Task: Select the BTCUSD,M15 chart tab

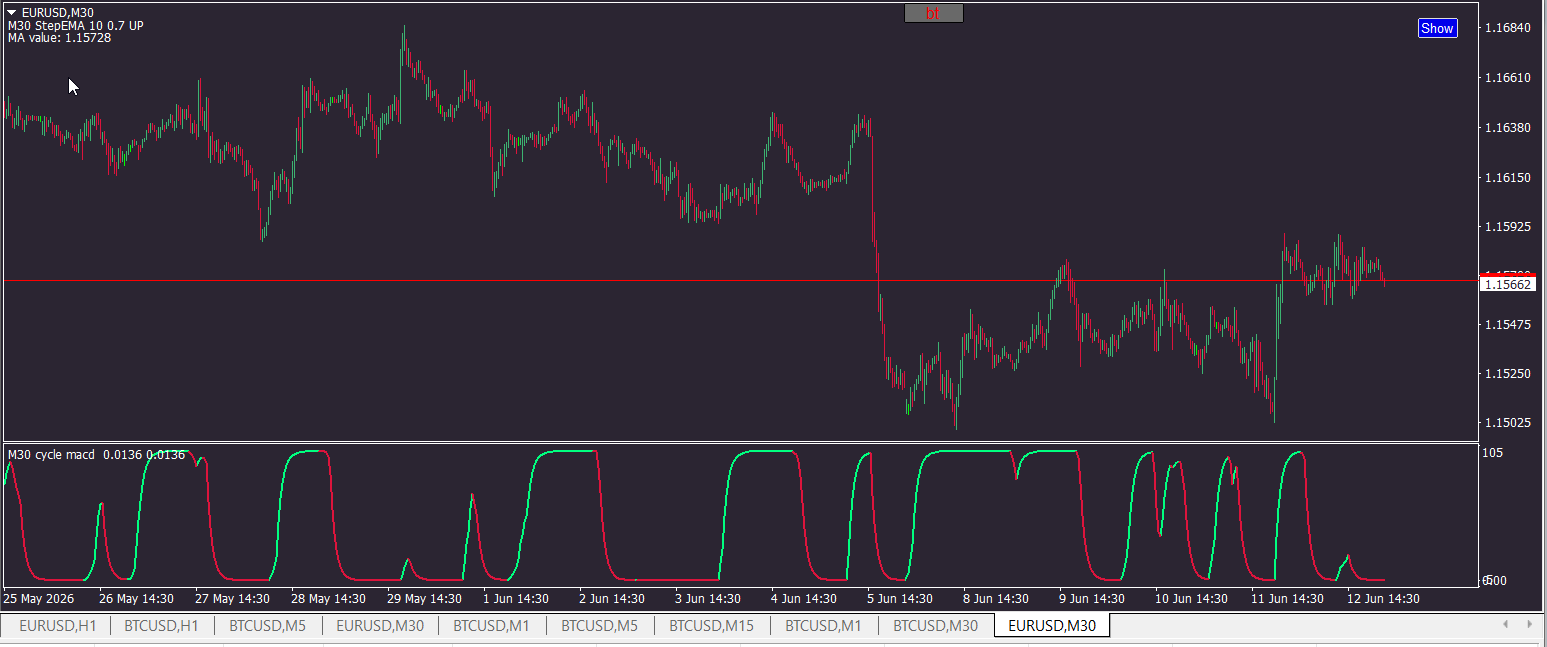Action: [712, 626]
